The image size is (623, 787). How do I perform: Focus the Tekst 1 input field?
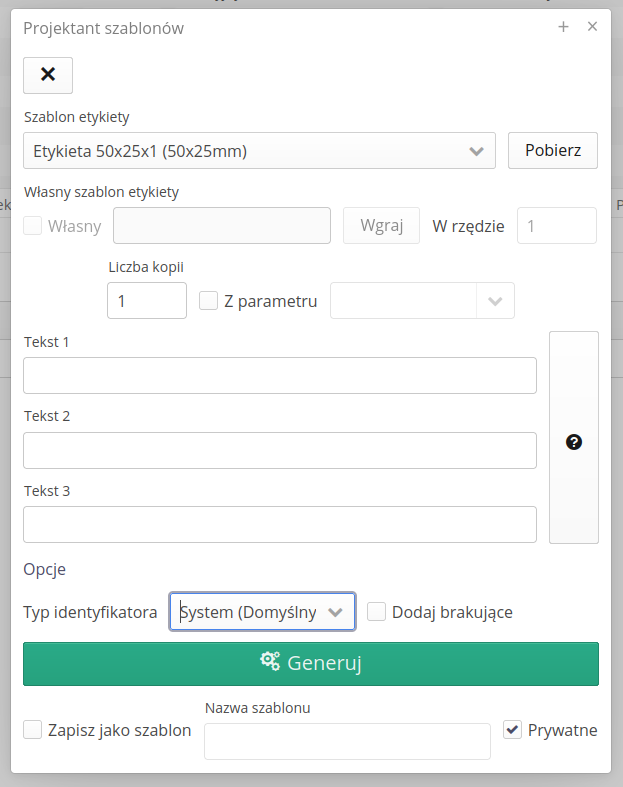tap(280, 376)
